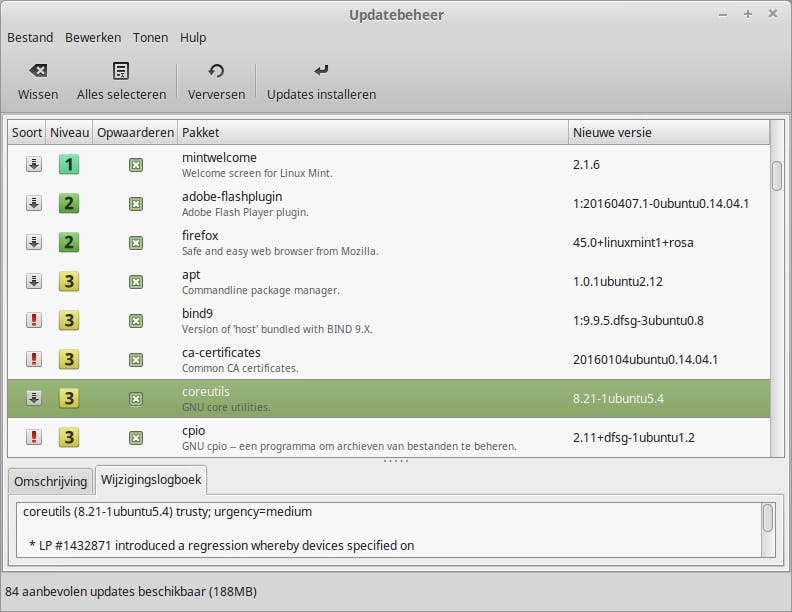The image size is (792, 612).
Task: Click the level 3 badge for cpio
Action: click(69, 437)
